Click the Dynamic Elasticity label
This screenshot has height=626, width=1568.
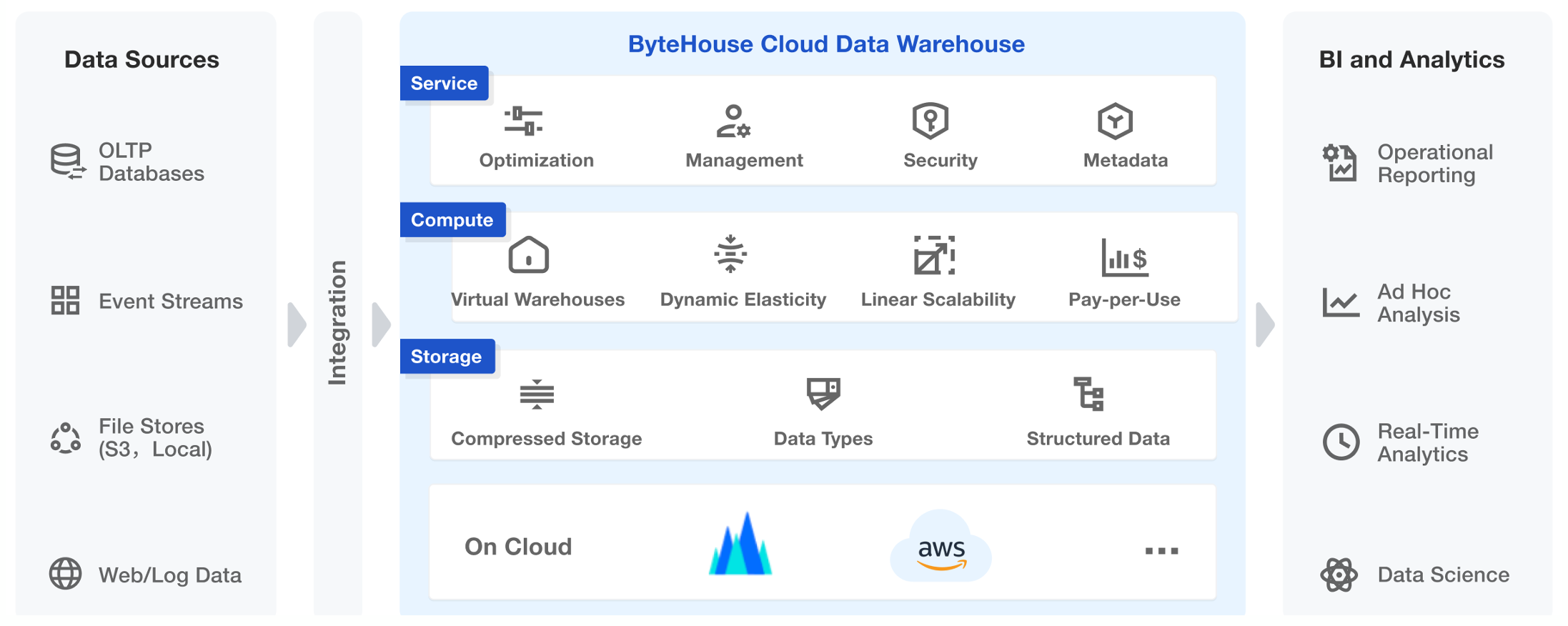click(x=743, y=299)
